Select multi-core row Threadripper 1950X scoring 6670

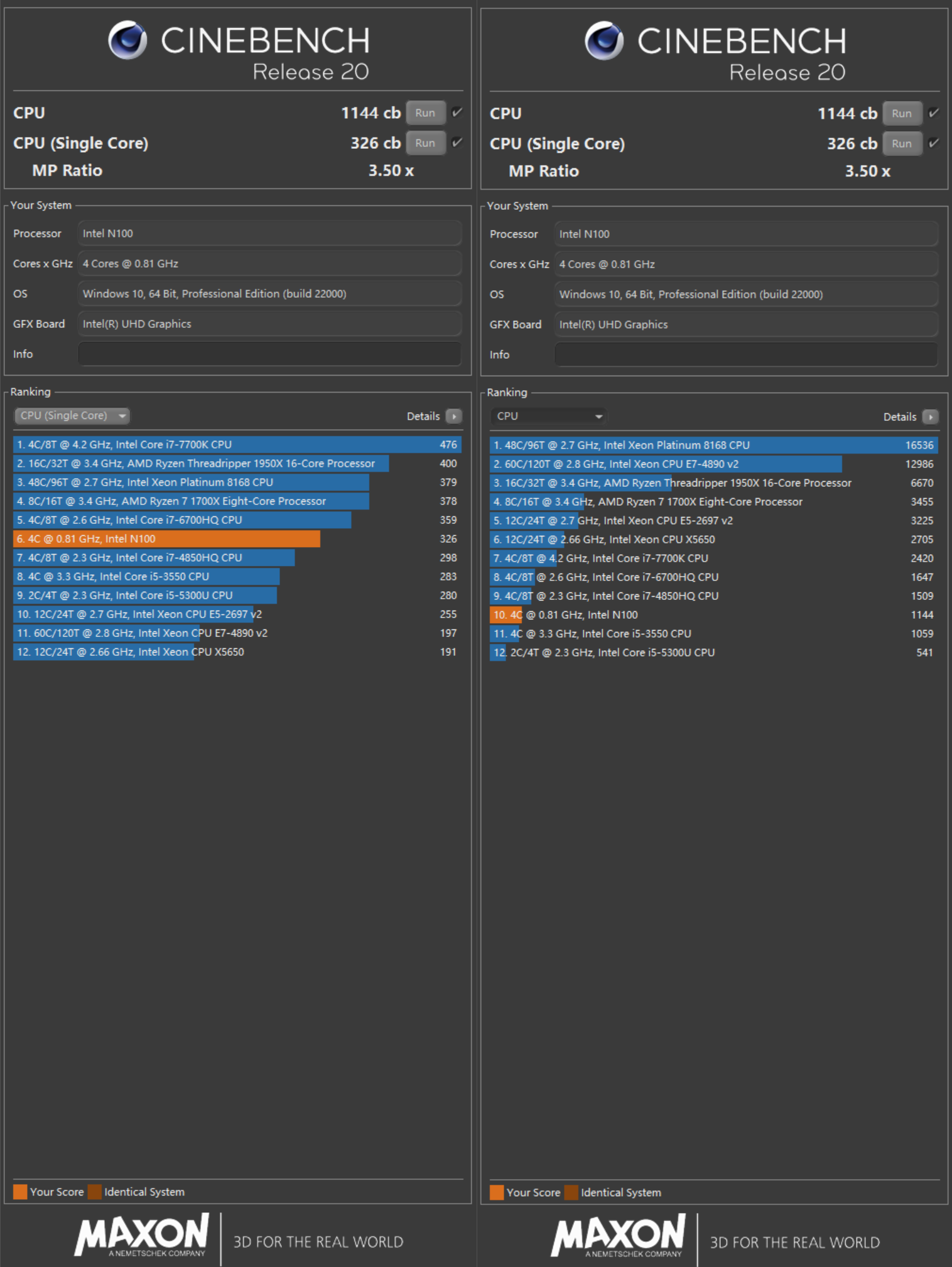[714, 483]
